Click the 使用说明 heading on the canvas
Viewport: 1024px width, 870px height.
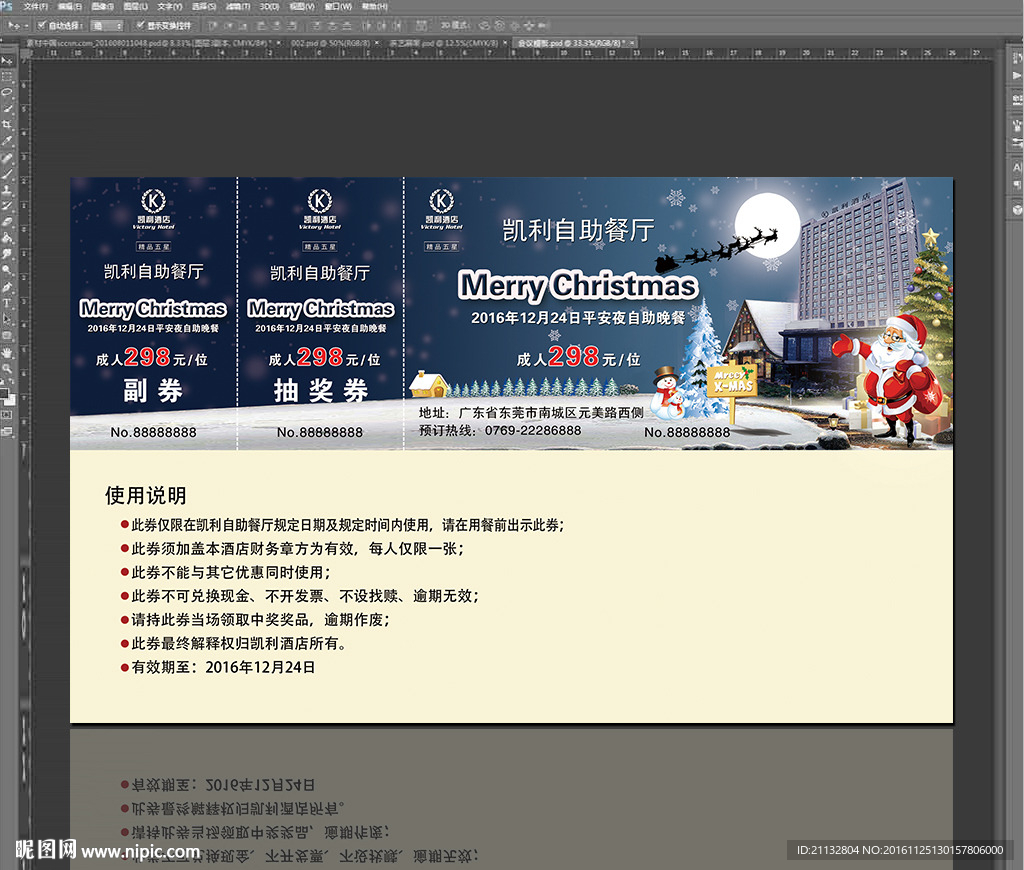[x=146, y=495]
